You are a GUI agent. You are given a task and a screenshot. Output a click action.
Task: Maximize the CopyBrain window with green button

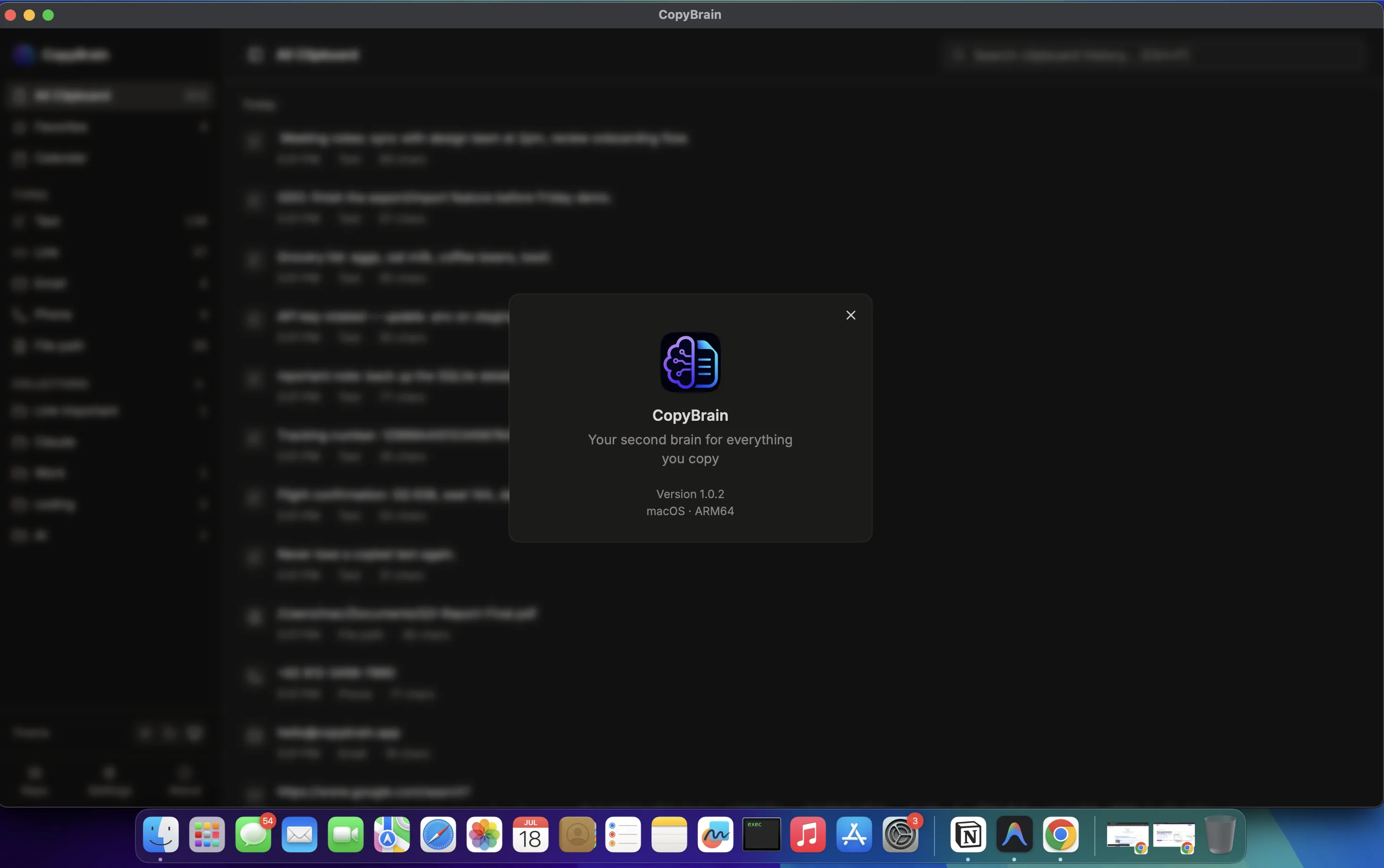[48, 15]
